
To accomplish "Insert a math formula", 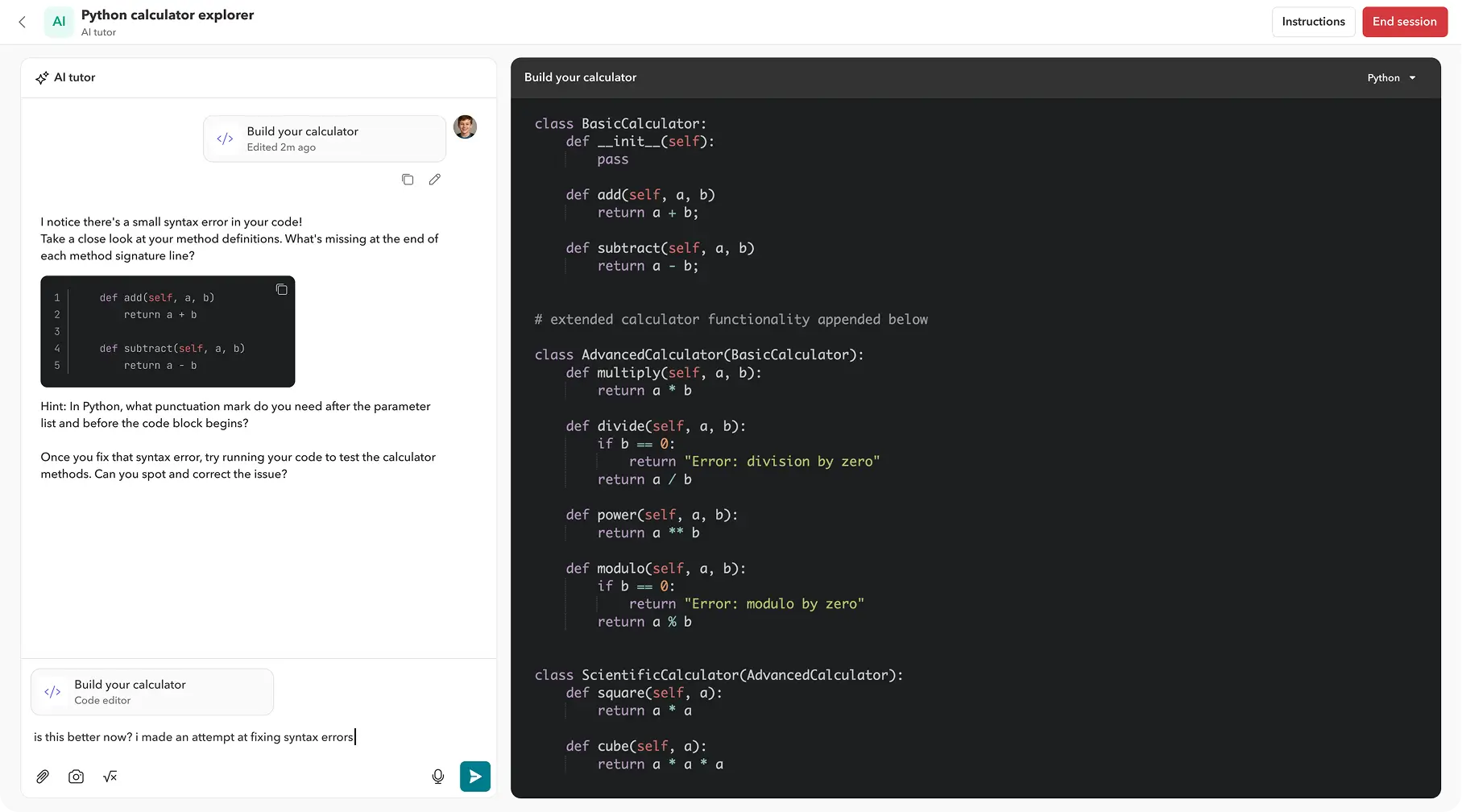I will [110, 776].
